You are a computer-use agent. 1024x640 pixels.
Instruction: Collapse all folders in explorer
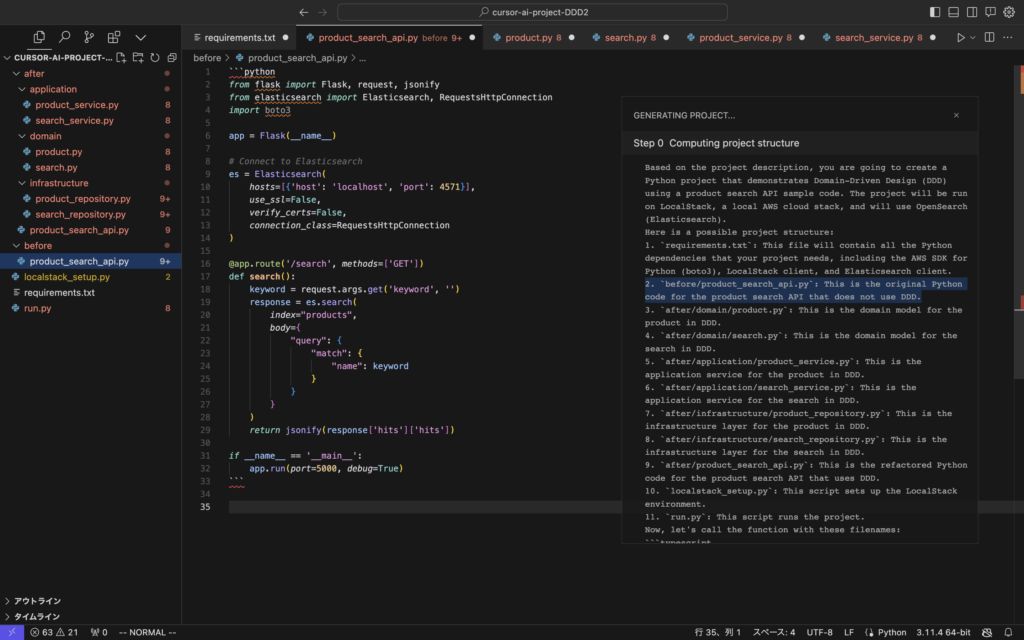[x=172, y=57]
